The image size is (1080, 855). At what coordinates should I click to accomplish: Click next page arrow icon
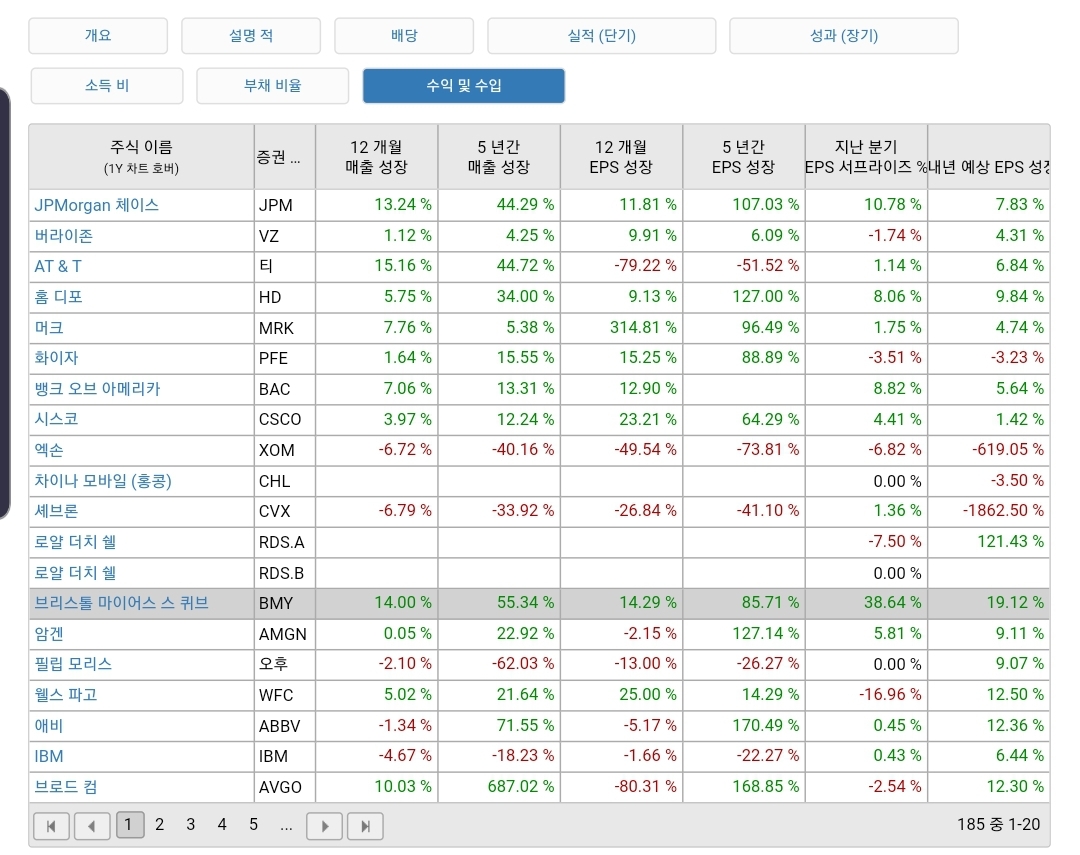pos(324,825)
